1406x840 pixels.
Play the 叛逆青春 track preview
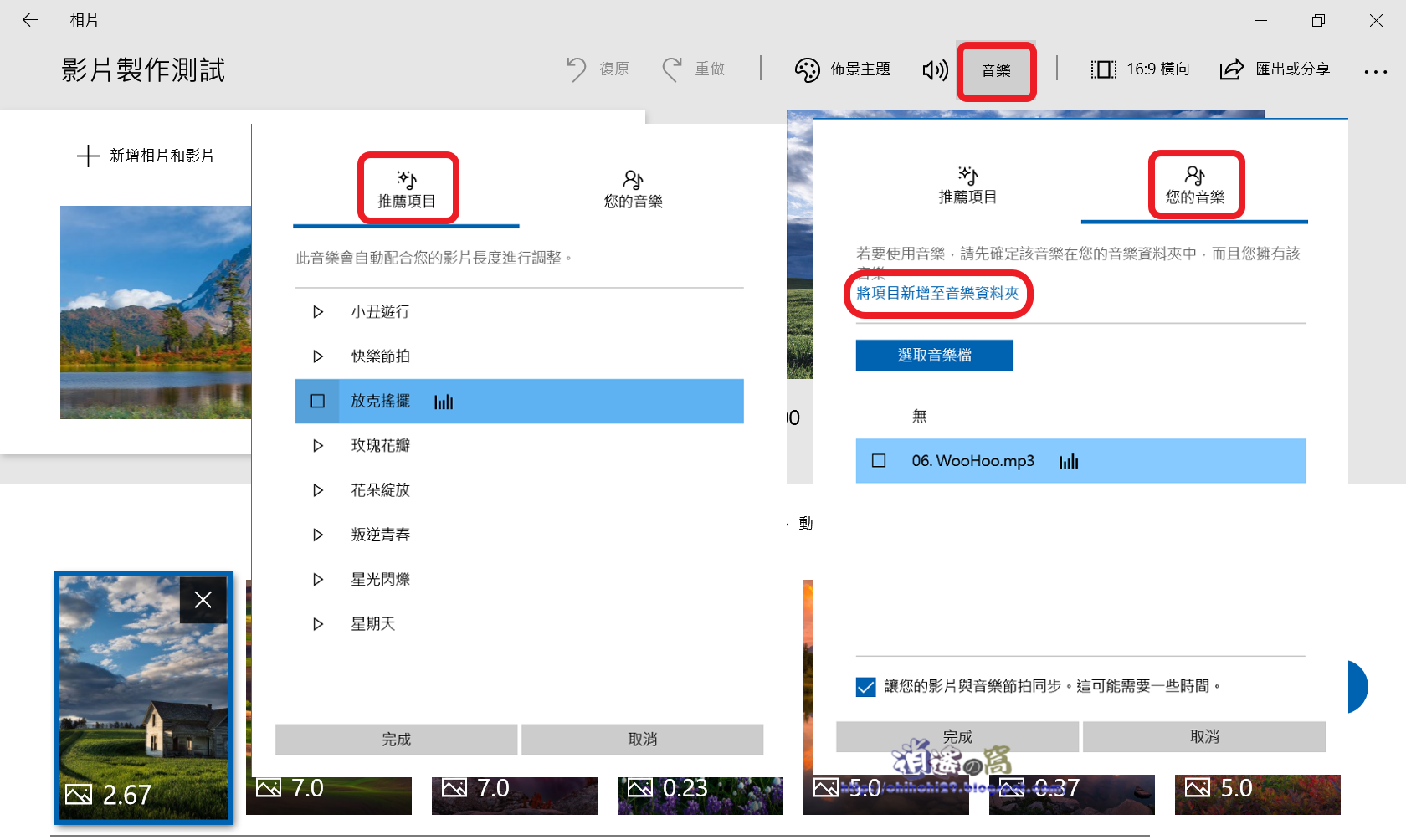tap(317, 535)
